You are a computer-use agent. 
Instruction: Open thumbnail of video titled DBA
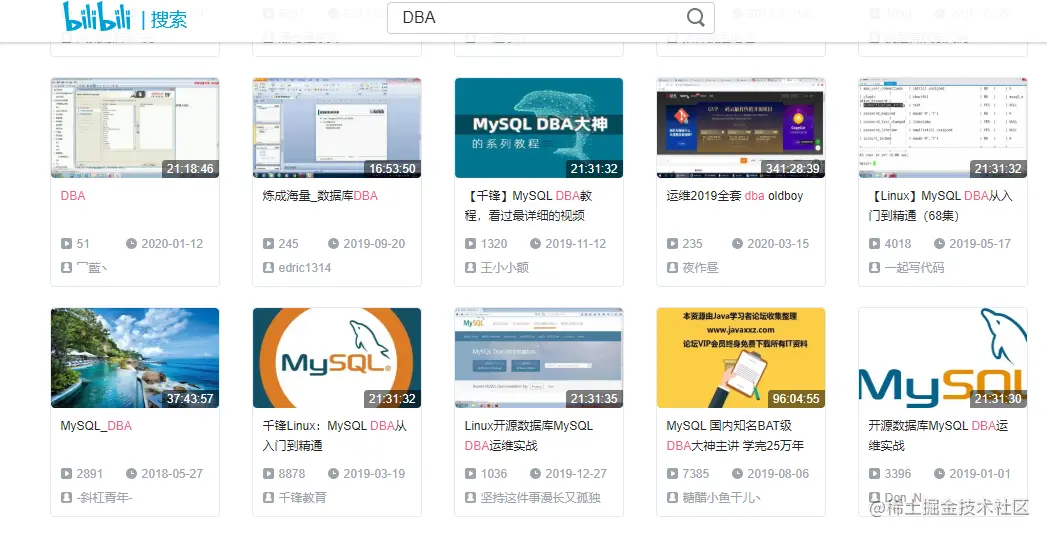pyautogui.click(x=135, y=128)
